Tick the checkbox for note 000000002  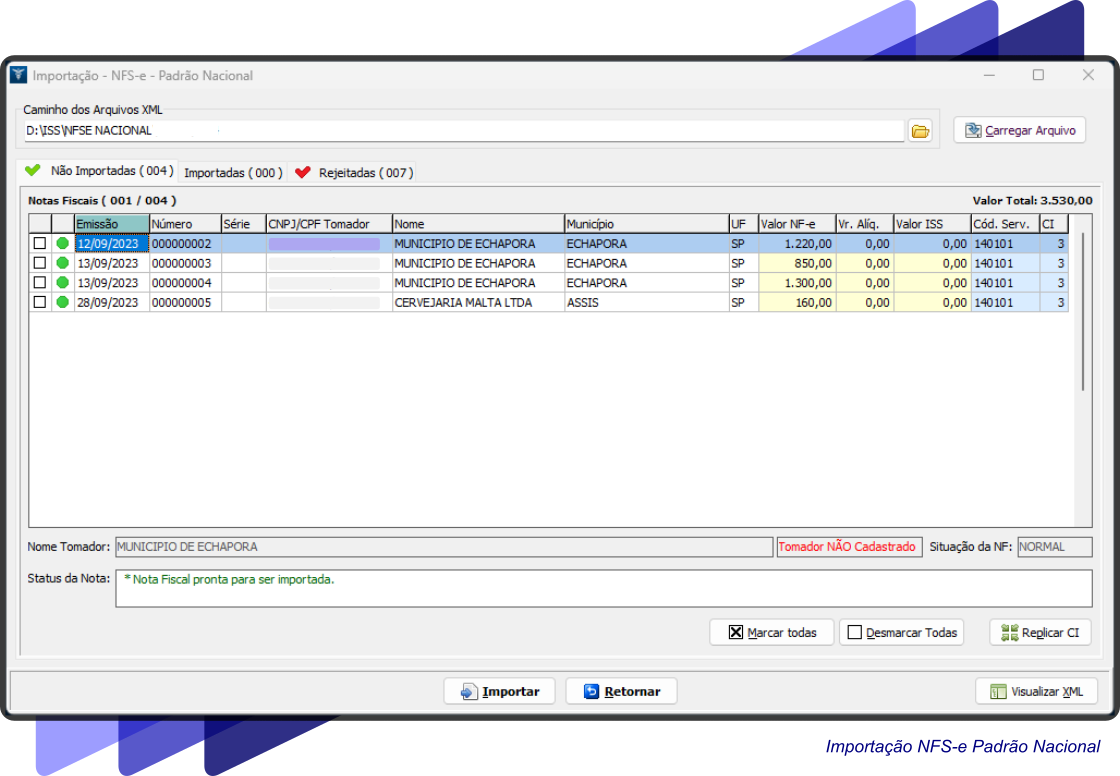coord(40,244)
